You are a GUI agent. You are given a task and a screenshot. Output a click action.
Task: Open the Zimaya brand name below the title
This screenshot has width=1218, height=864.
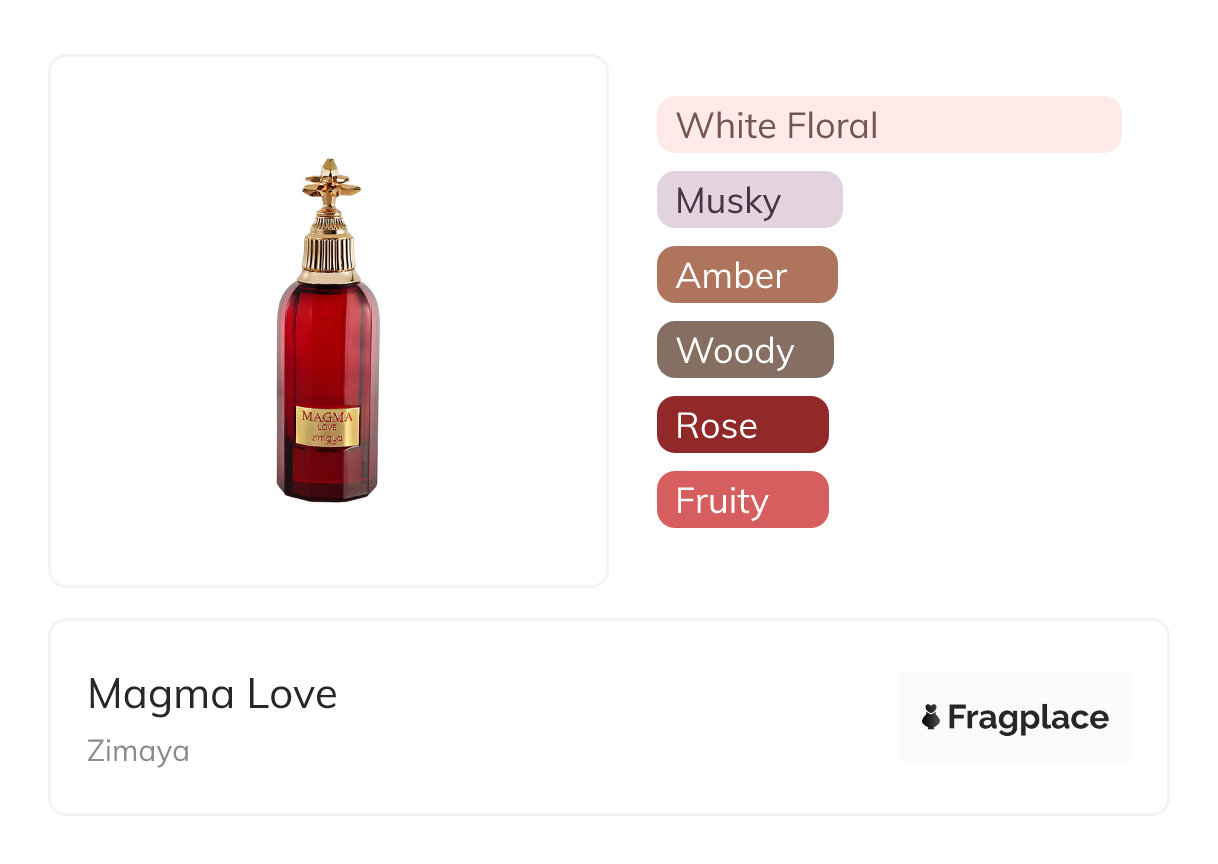138,751
